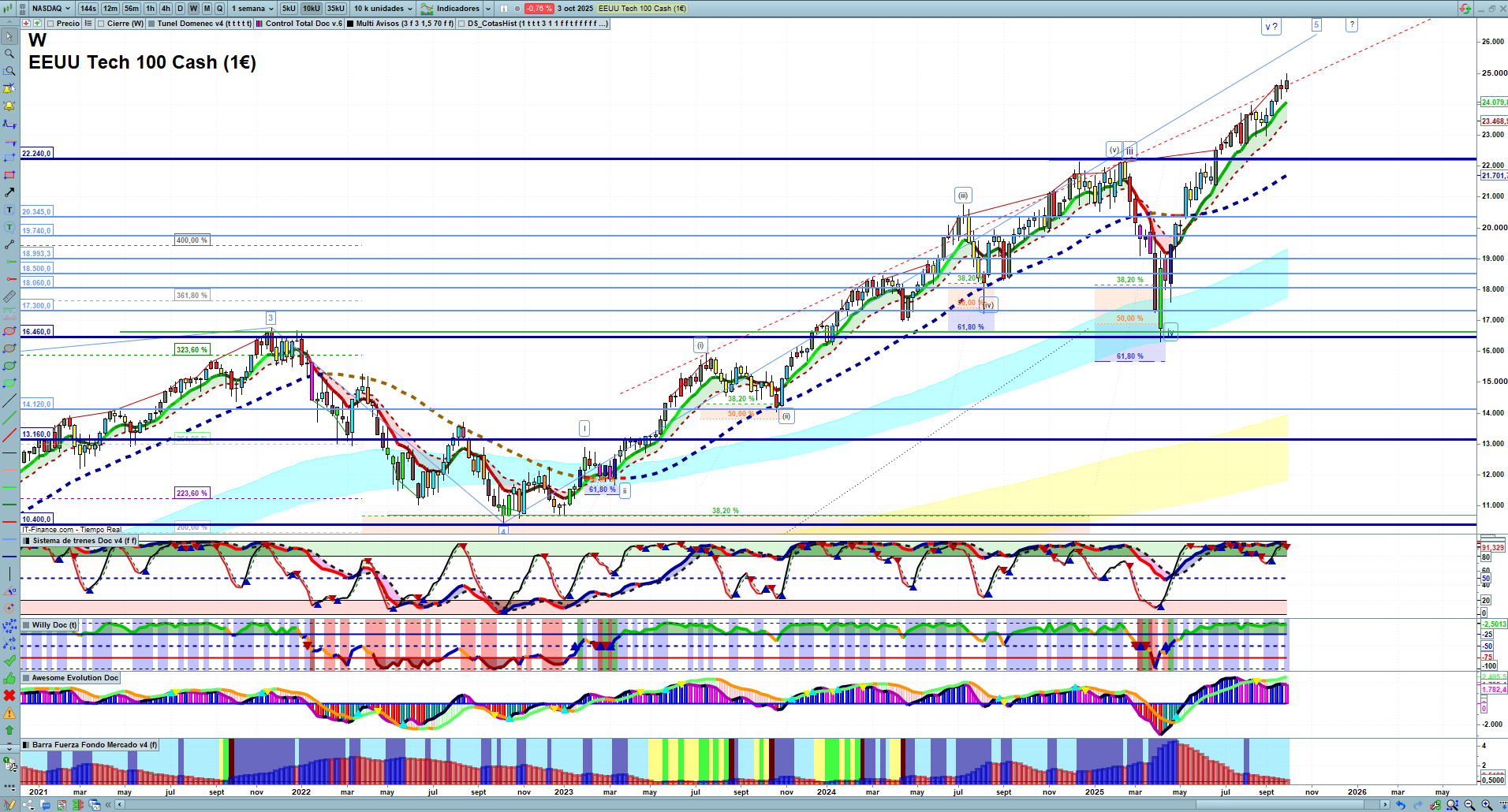Open the '10 k unidades' dropdown
The image size is (1508, 812).
pyautogui.click(x=383, y=9)
